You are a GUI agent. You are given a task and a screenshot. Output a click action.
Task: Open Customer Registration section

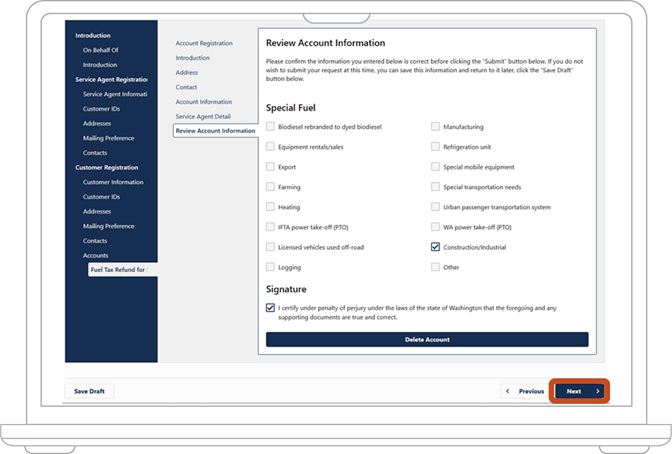pos(106,168)
